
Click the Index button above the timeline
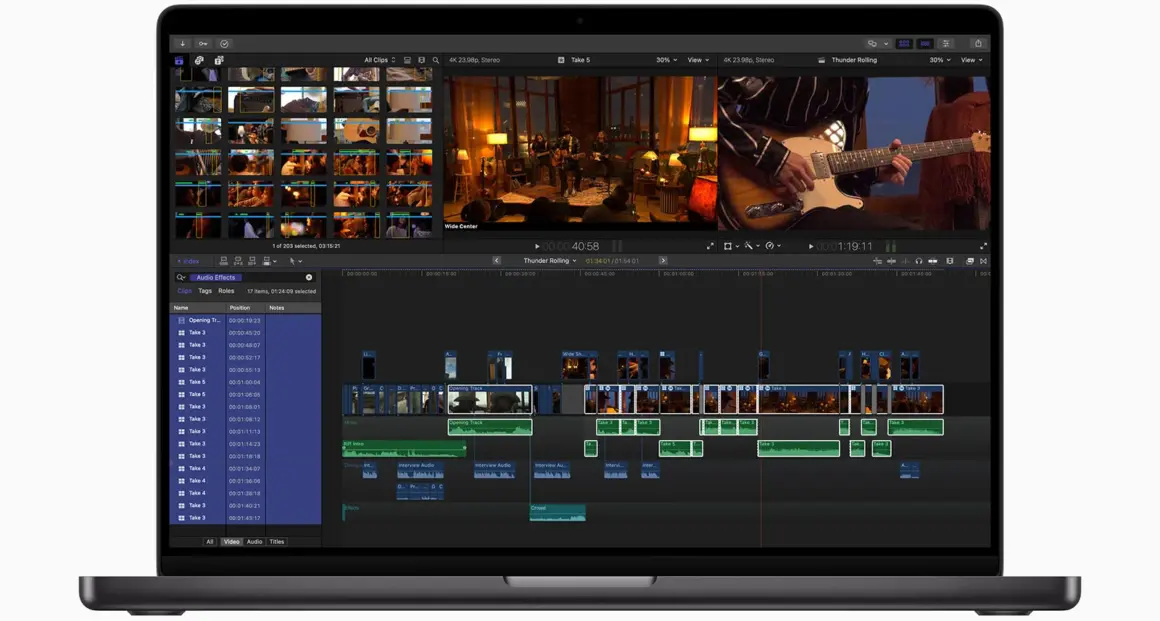tap(188, 261)
